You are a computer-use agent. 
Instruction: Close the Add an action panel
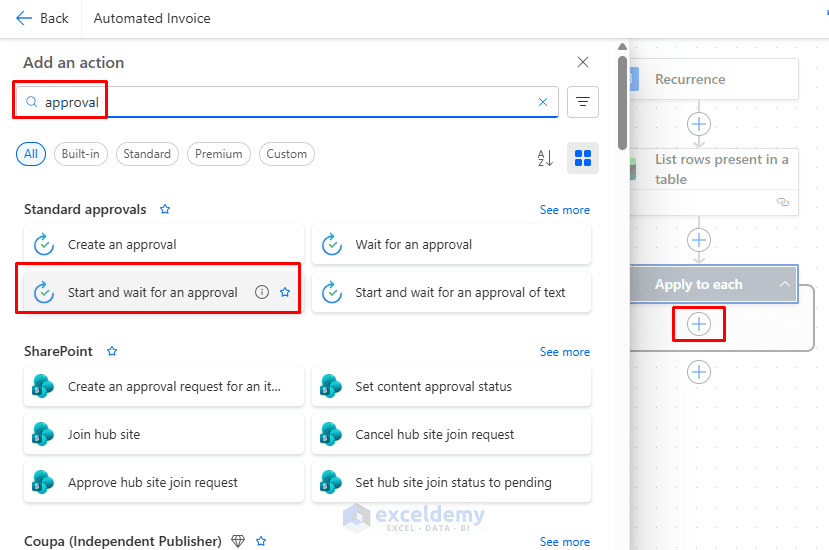click(x=583, y=62)
